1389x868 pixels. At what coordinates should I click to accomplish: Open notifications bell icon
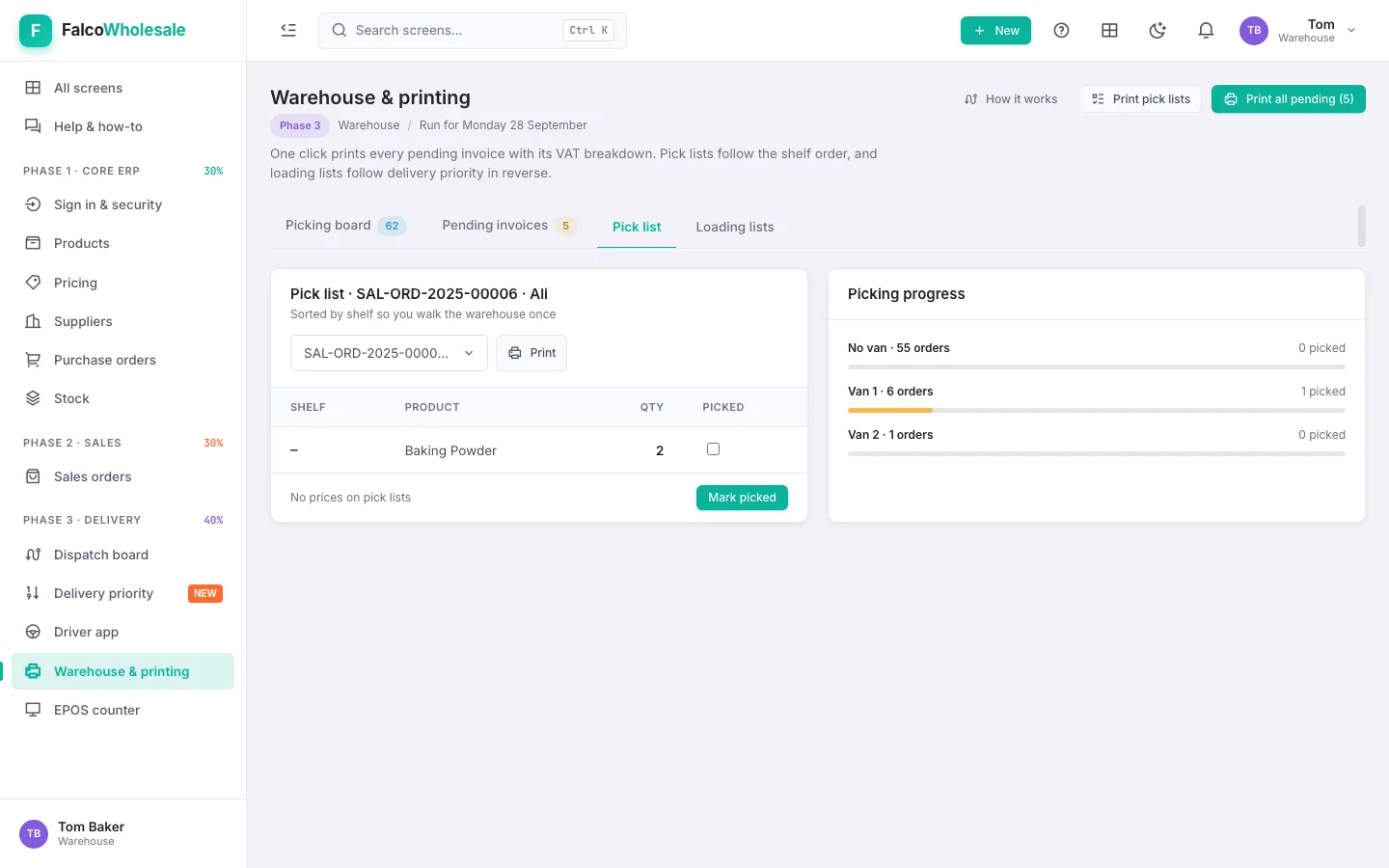1206,30
